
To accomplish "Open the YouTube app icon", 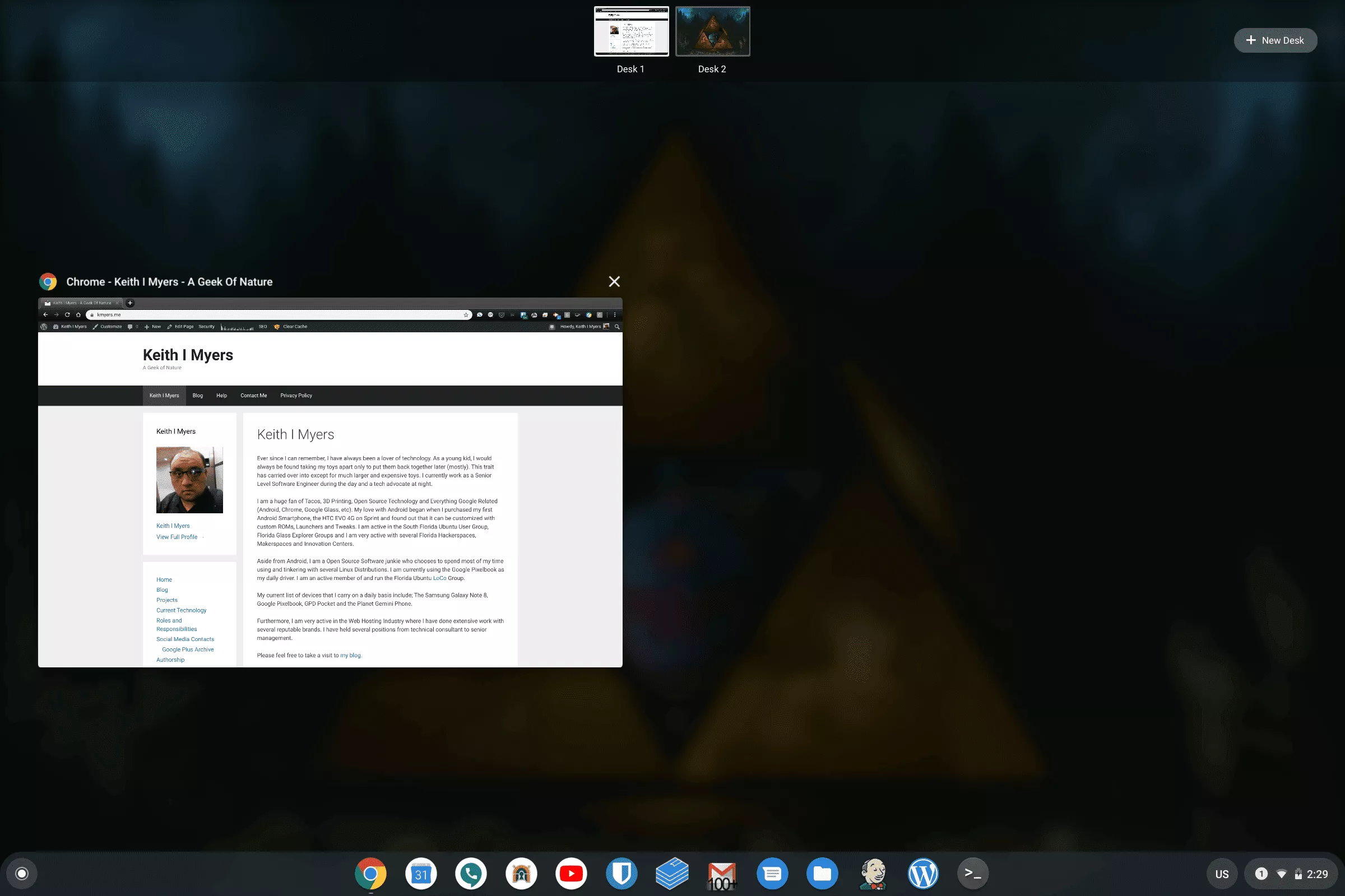I will (571, 873).
